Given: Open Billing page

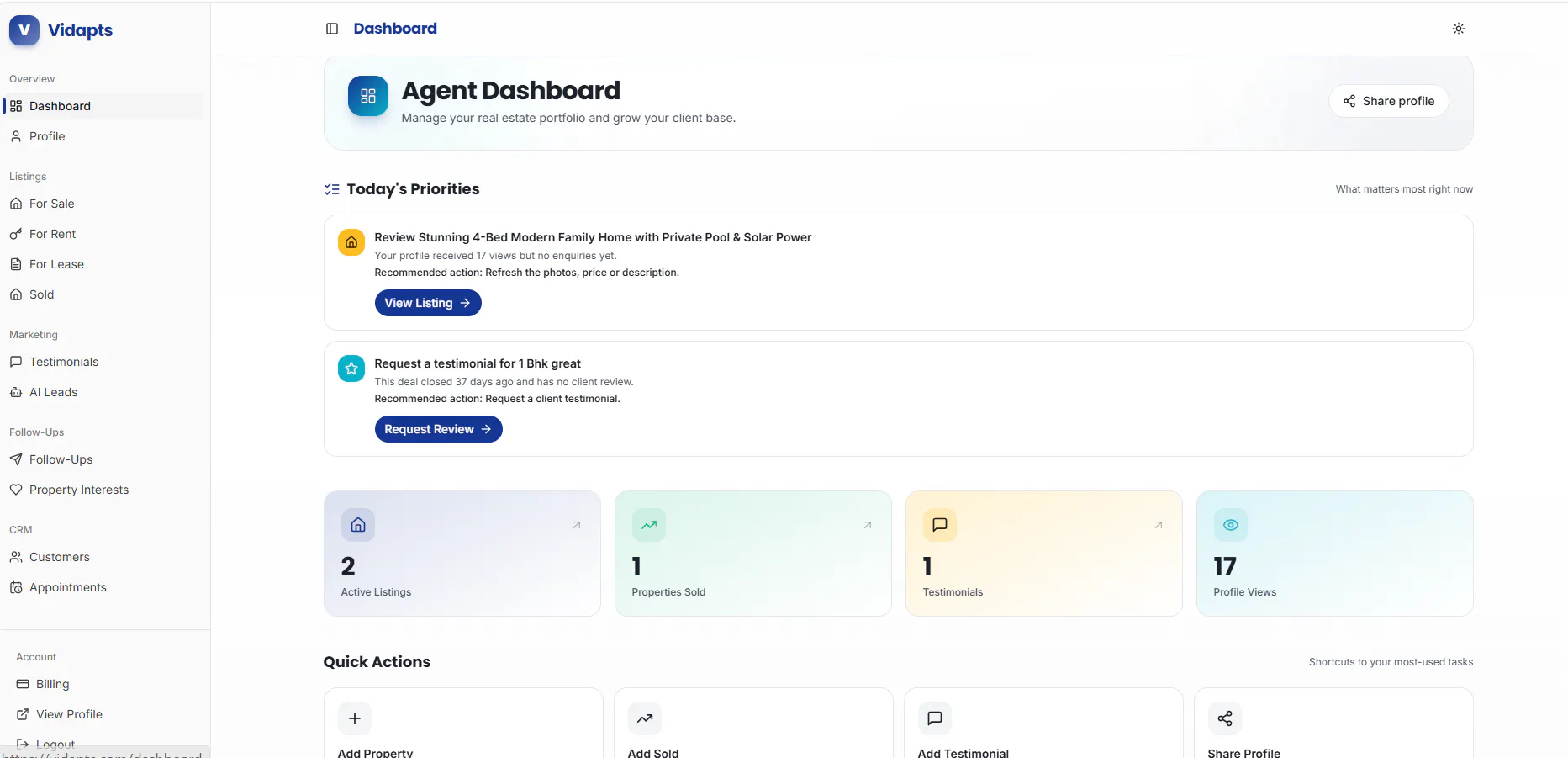Looking at the screenshot, I should [103, 684].
